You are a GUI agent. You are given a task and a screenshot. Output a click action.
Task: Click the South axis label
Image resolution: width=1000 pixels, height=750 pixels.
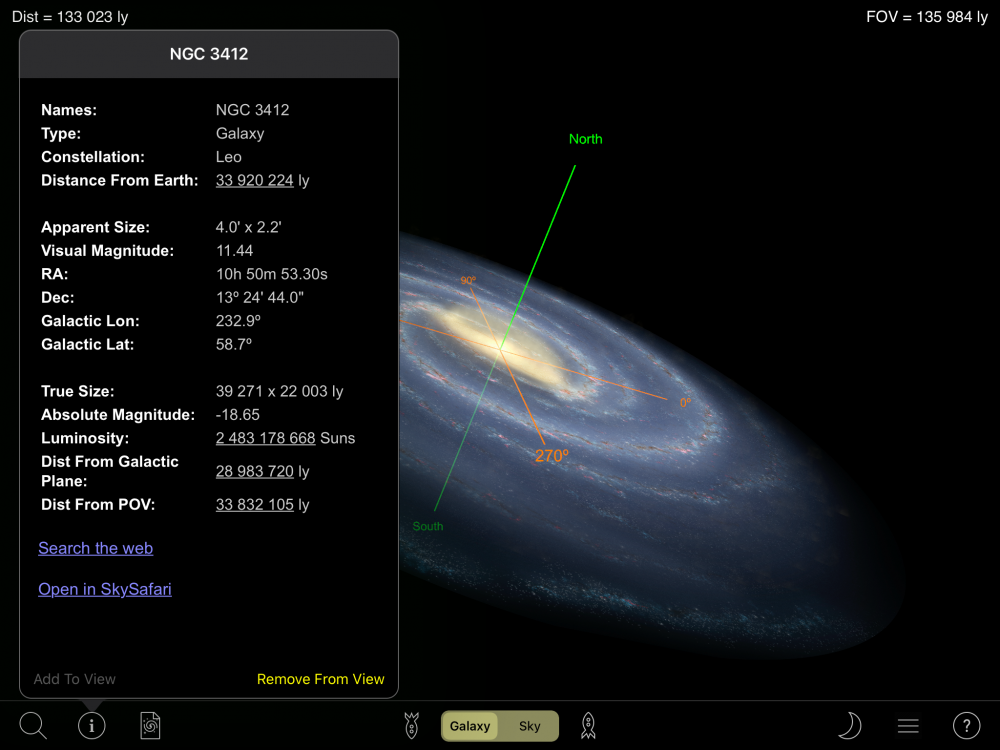[x=427, y=526]
